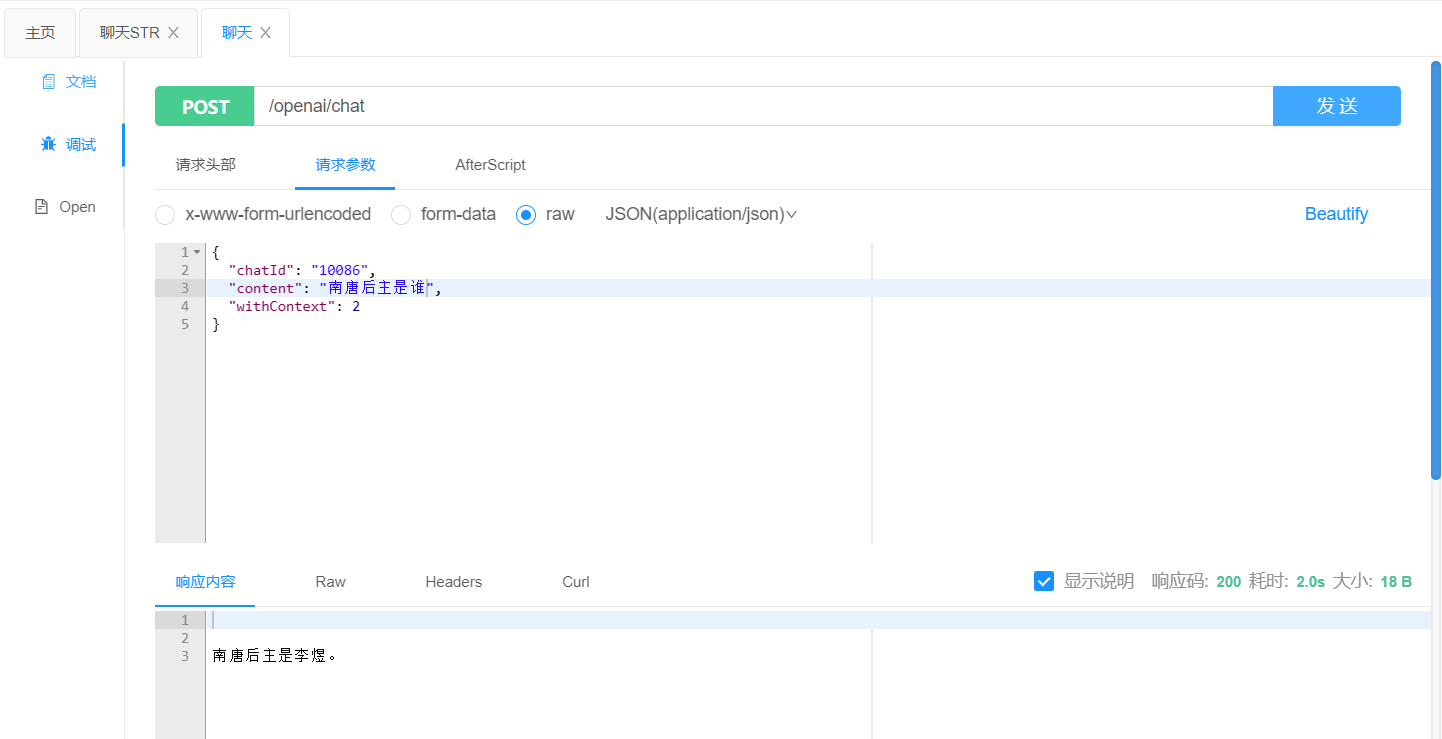Click the 大小 18 B value
This screenshot has width=1442, height=739.
pos(1396,581)
